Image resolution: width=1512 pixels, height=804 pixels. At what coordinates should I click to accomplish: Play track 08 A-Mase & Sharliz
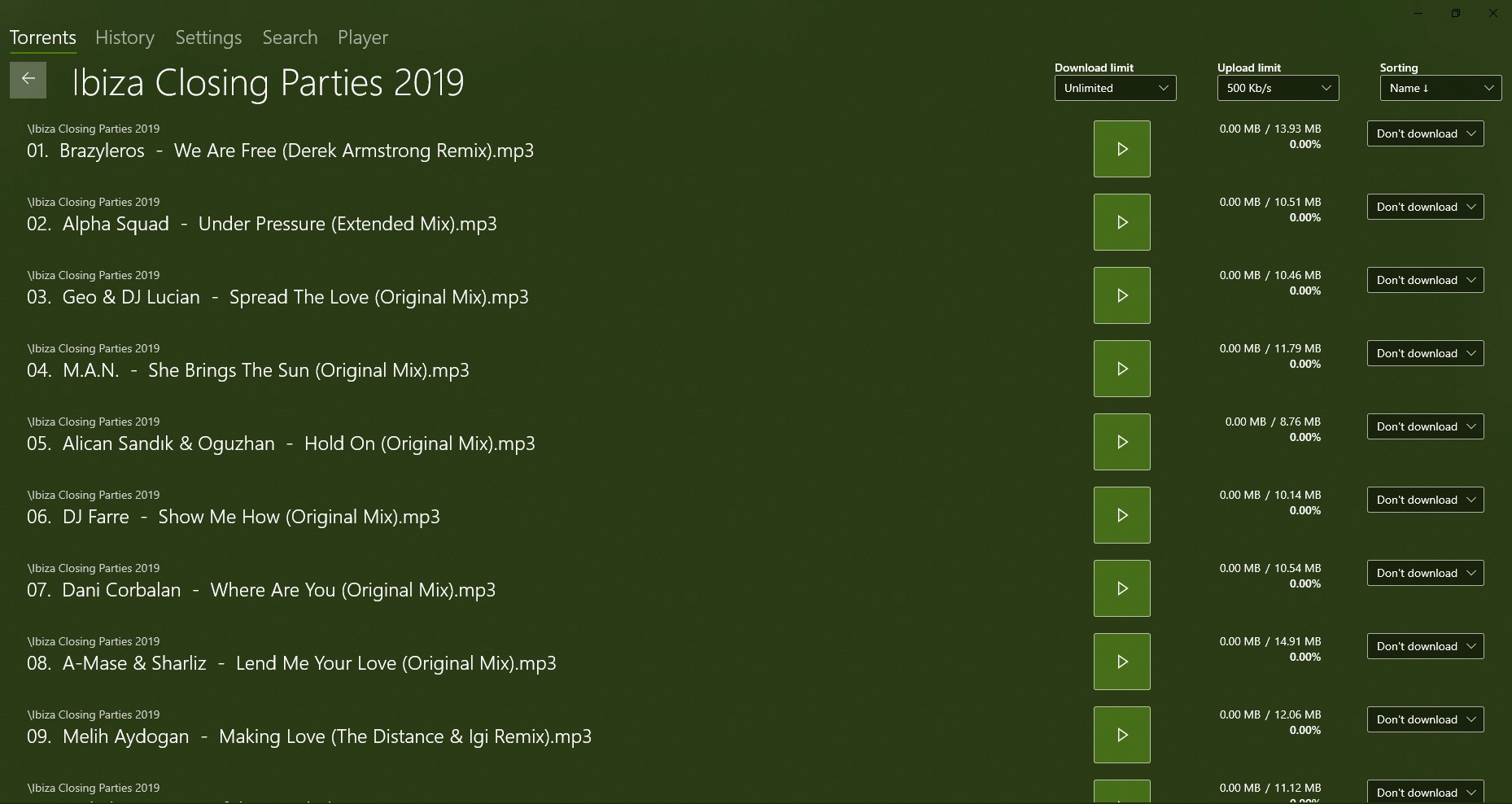pos(1121,662)
